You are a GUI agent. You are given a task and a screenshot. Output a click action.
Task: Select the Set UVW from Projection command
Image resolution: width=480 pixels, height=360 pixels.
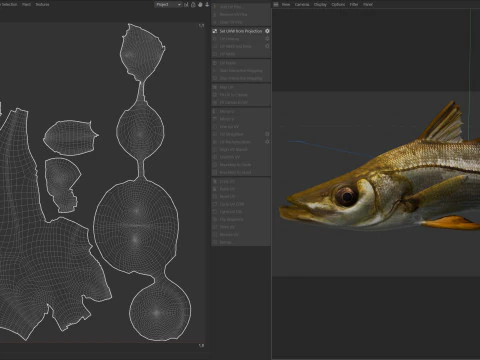[241, 31]
